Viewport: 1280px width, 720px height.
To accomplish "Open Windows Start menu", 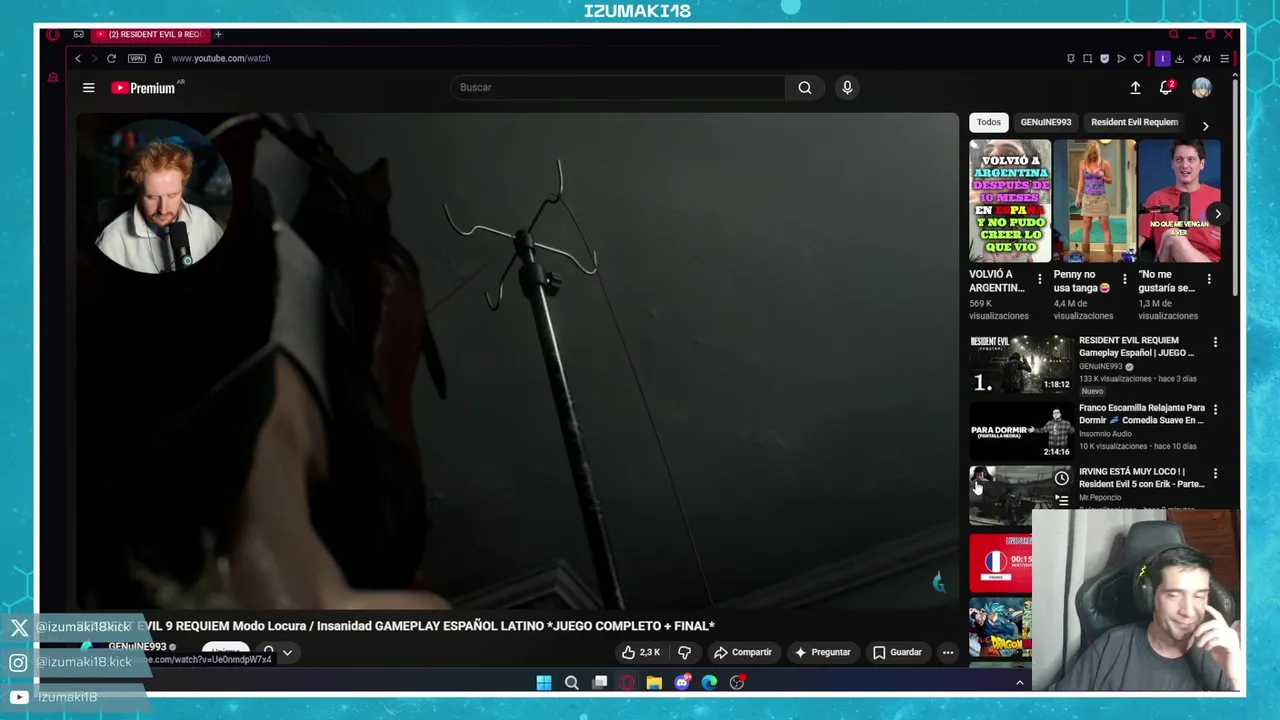I will [x=543, y=682].
